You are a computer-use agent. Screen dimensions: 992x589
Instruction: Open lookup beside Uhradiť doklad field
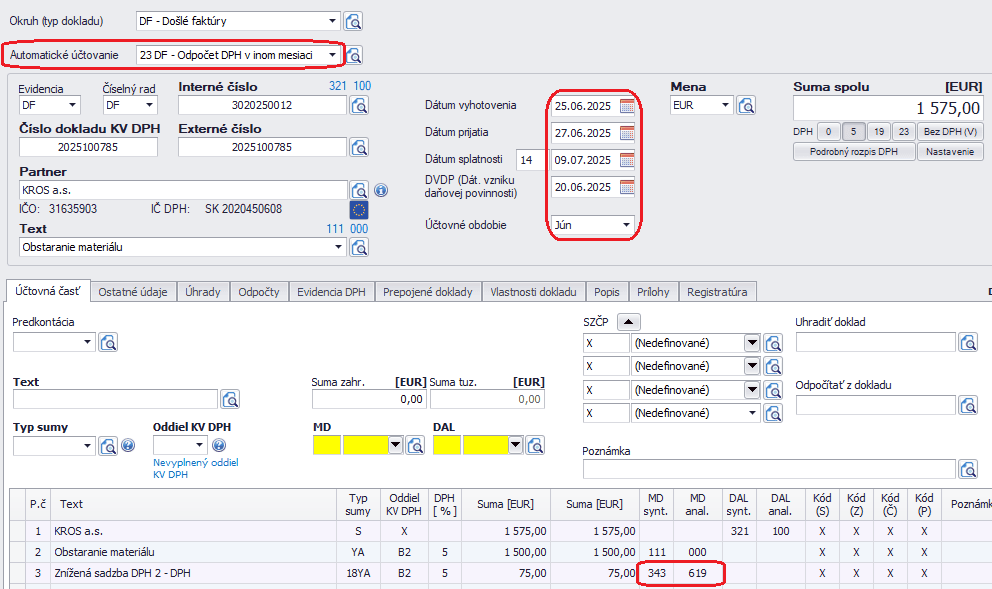pos(968,343)
